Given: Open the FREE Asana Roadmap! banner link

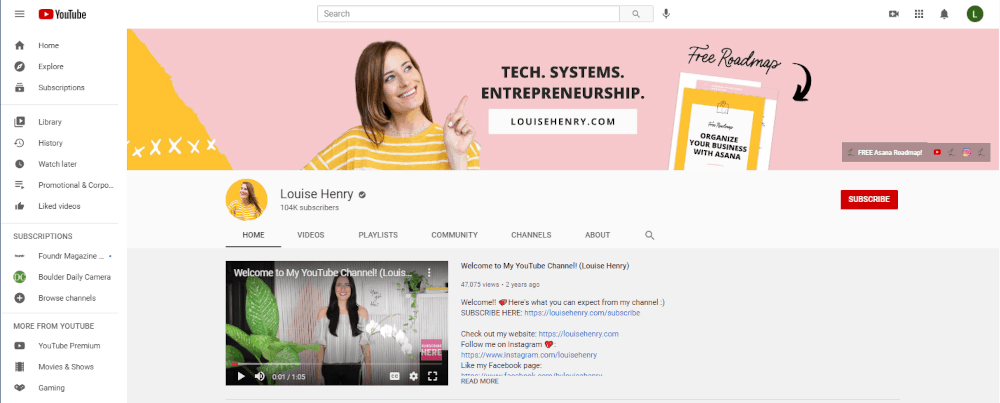Looking at the screenshot, I should point(890,152).
